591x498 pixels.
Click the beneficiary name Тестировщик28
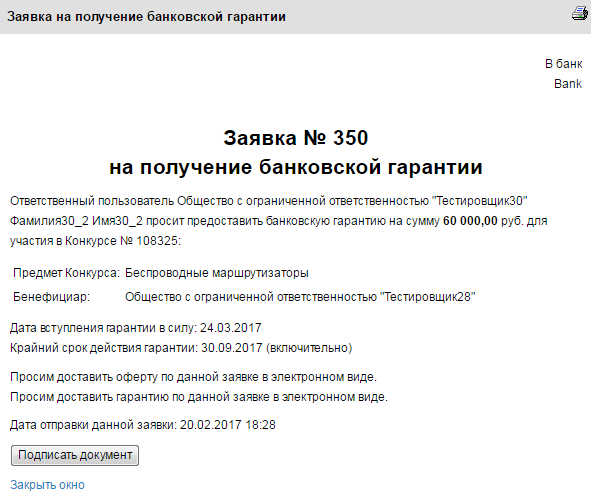pyautogui.click(x=428, y=297)
